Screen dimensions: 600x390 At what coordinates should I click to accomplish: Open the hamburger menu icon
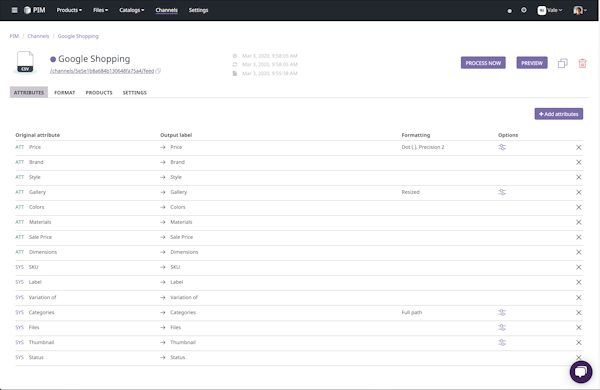pos(15,10)
